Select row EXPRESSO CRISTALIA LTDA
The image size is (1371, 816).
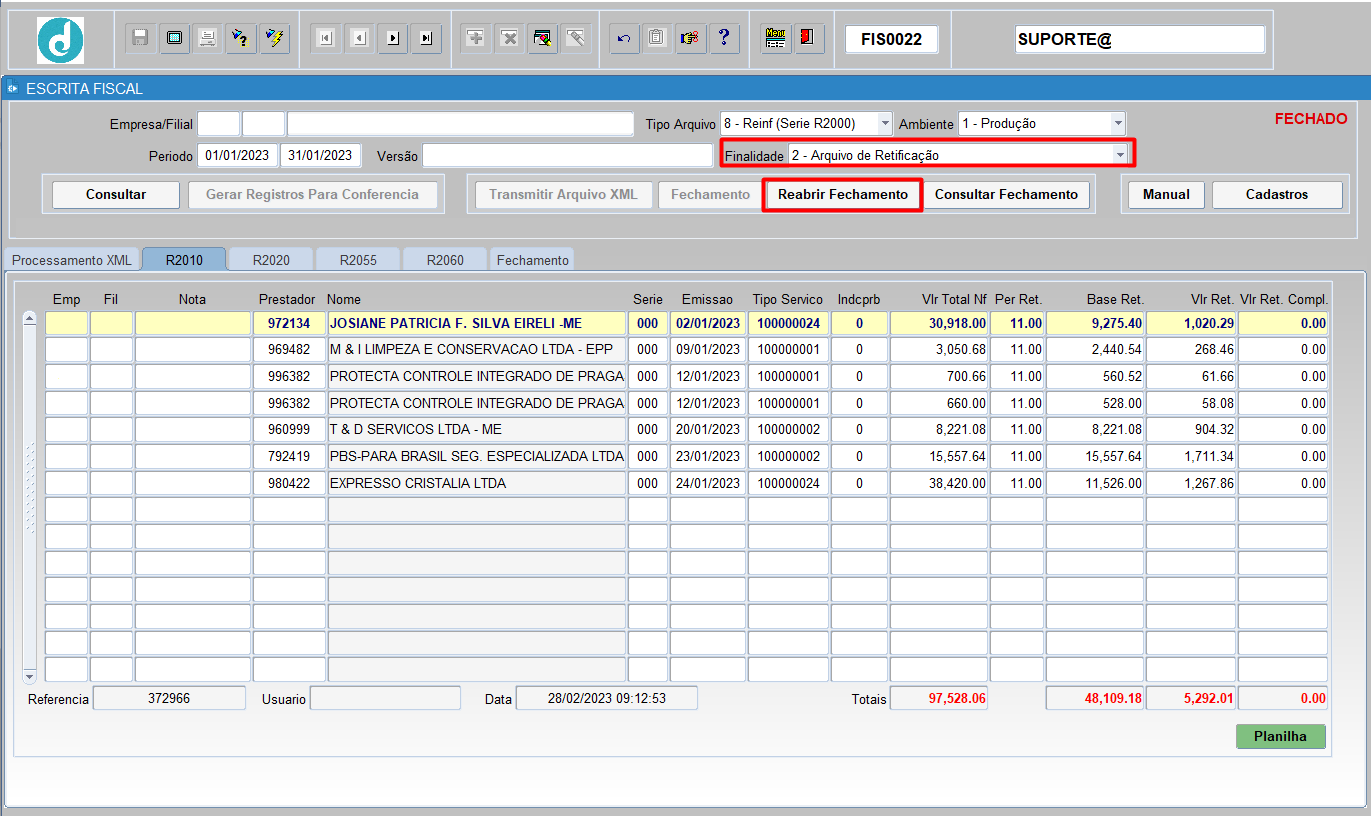pyautogui.click(x=686, y=483)
